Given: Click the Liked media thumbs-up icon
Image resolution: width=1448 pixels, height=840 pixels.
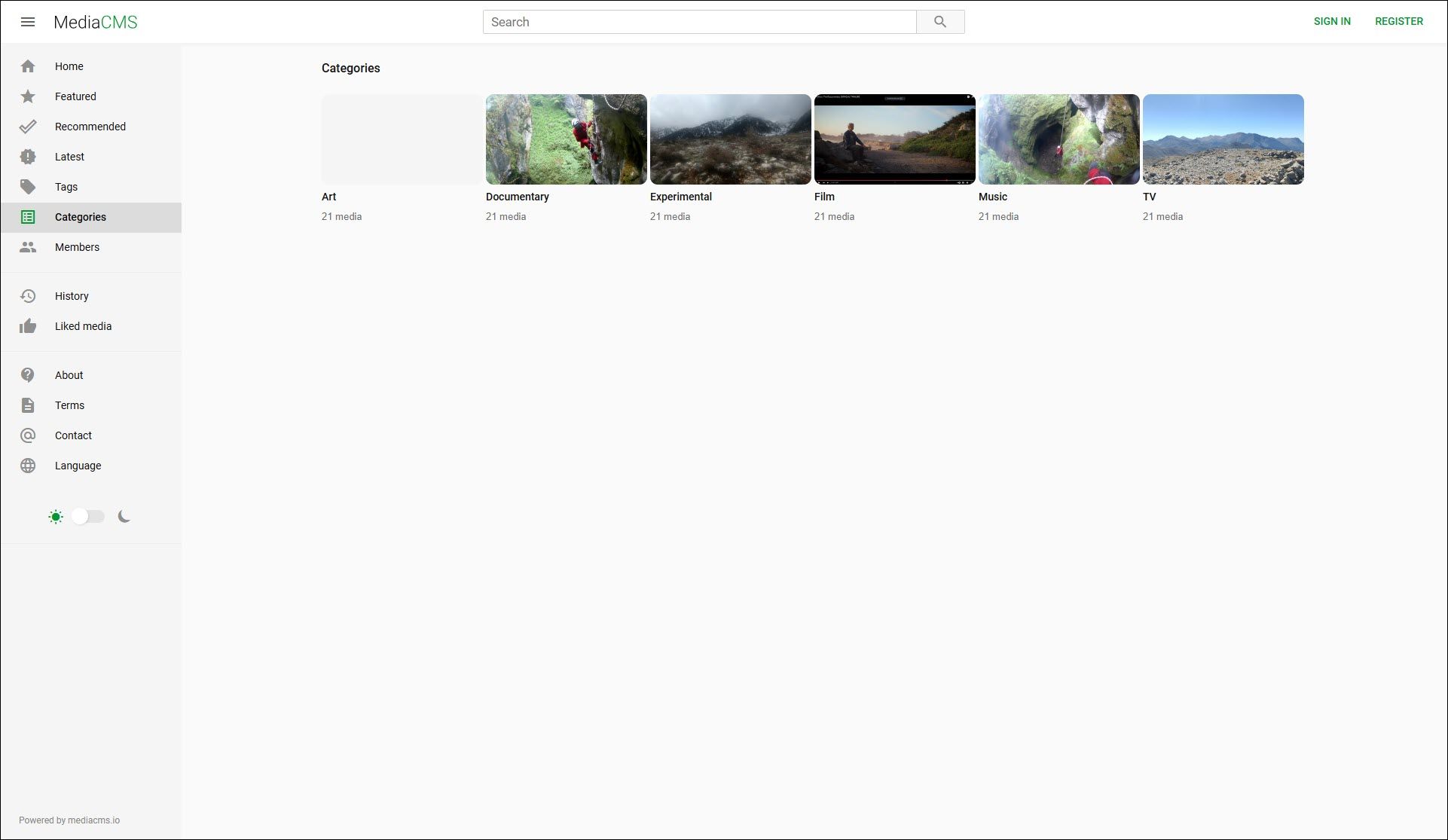Looking at the screenshot, I should [28, 326].
